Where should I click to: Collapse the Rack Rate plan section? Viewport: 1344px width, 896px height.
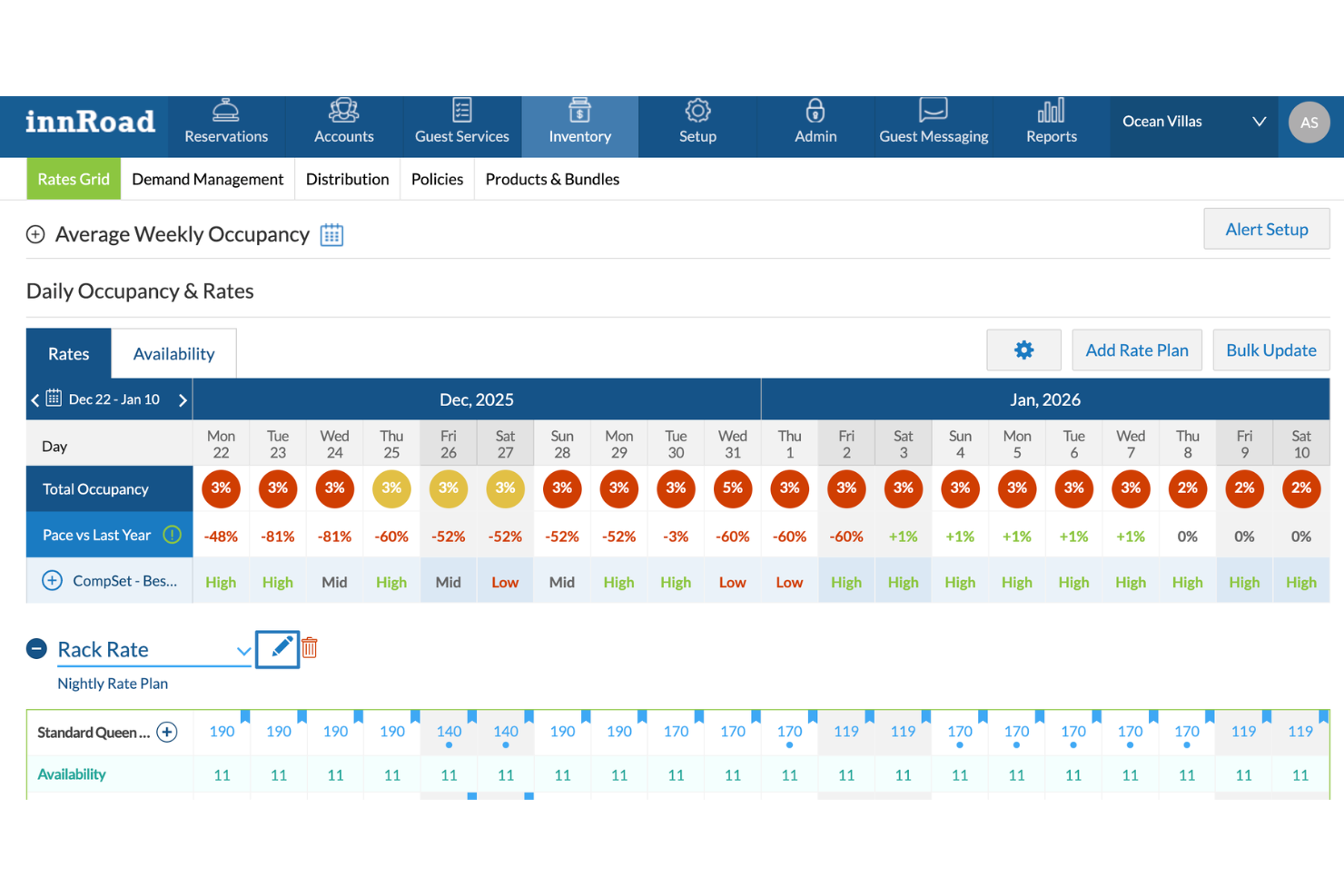click(x=36, y=649)
